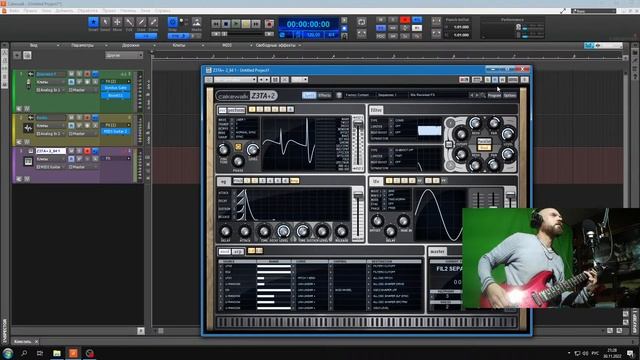Switch to the arp tab next to mod

[x=238, y=251]
